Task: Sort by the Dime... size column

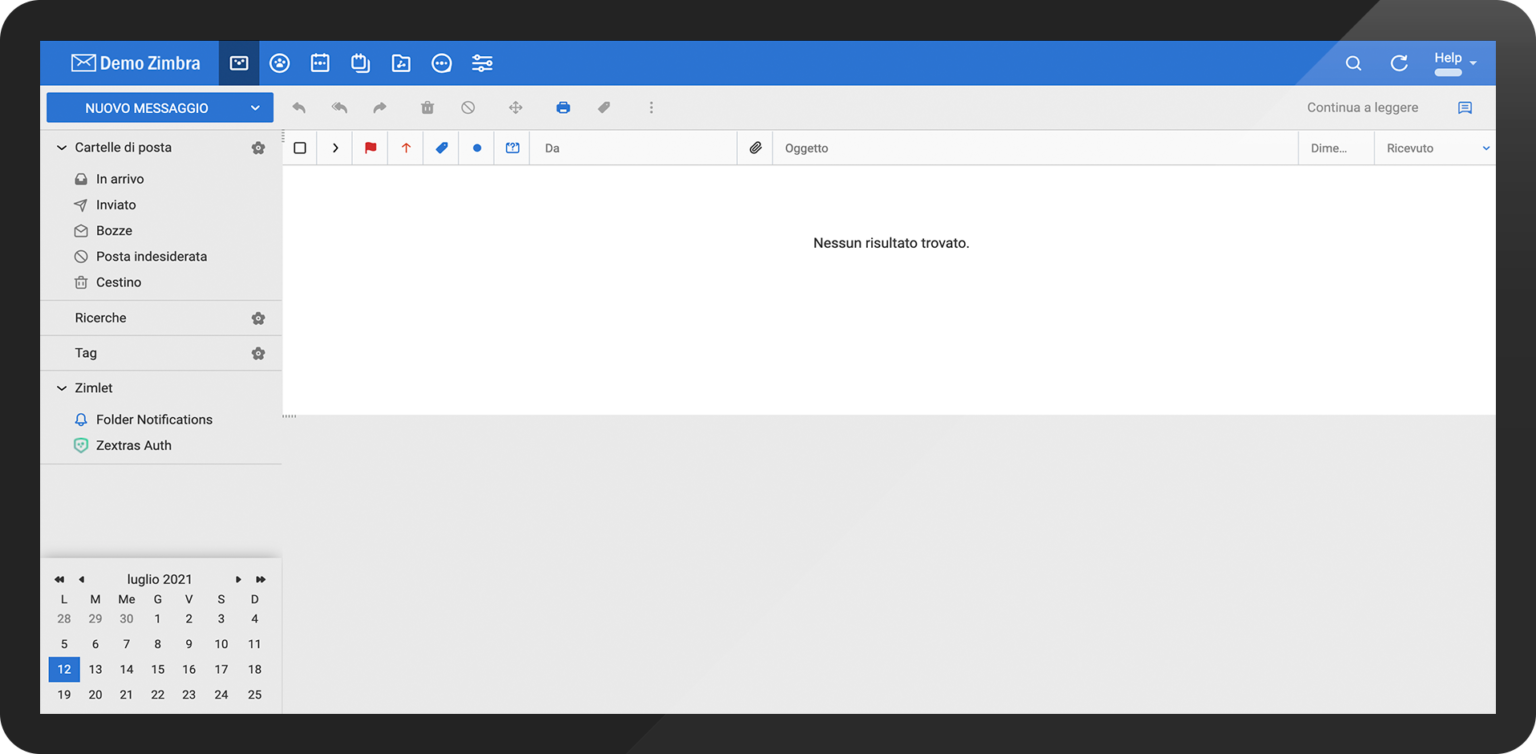Action: [1336, 148]
